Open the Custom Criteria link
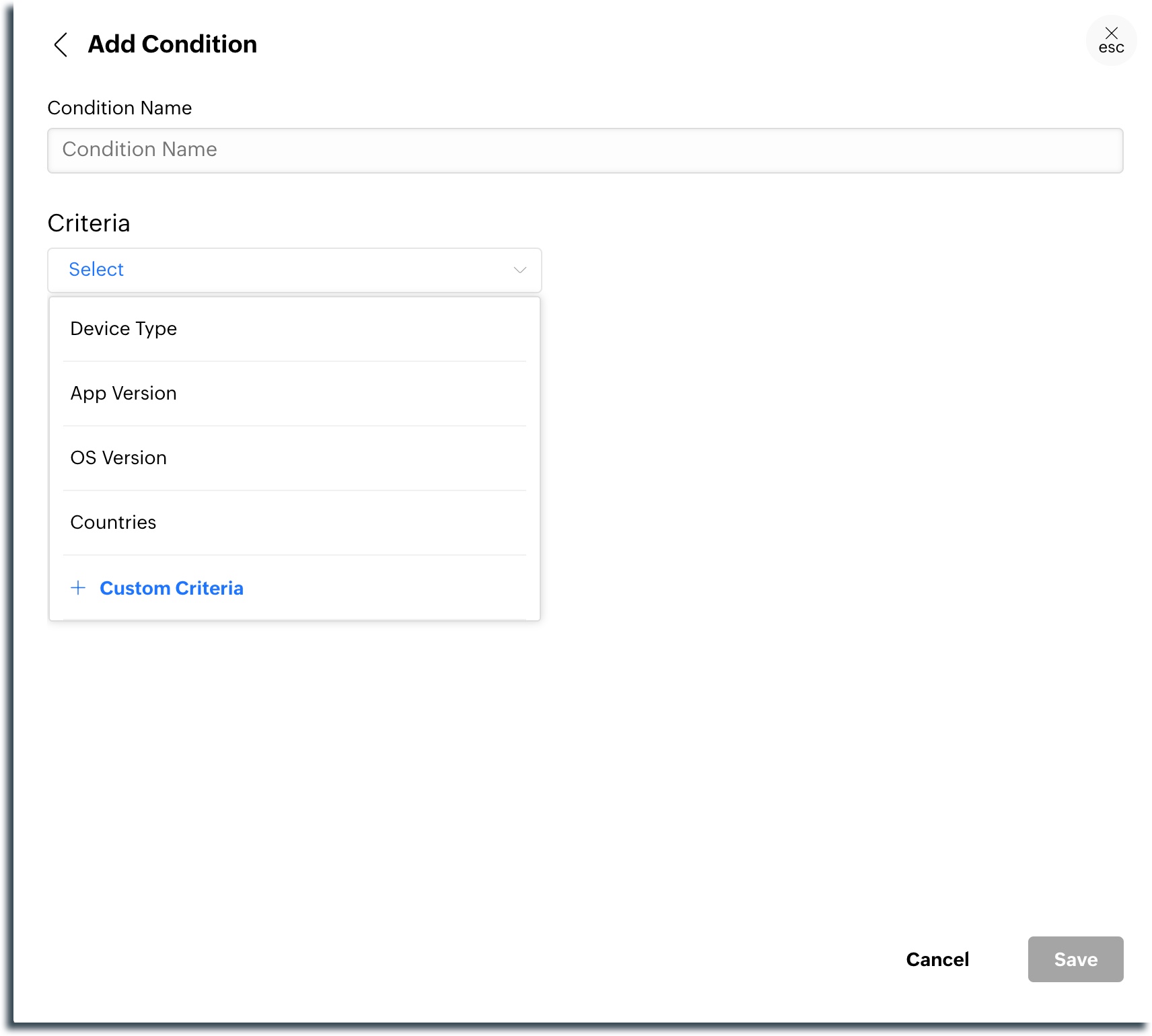Viewport: 1152px width, 1036px height. (x=172, y=588)
